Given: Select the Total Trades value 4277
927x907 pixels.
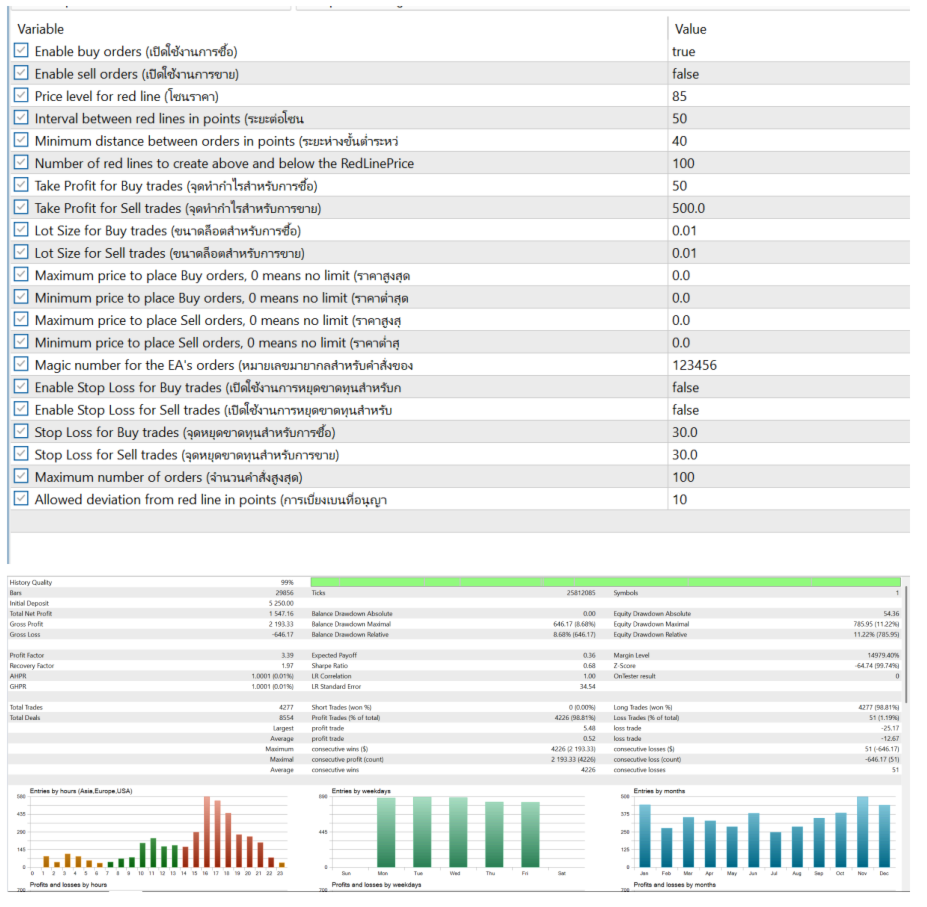Looking at the screenshot, I should pos(286,707).
